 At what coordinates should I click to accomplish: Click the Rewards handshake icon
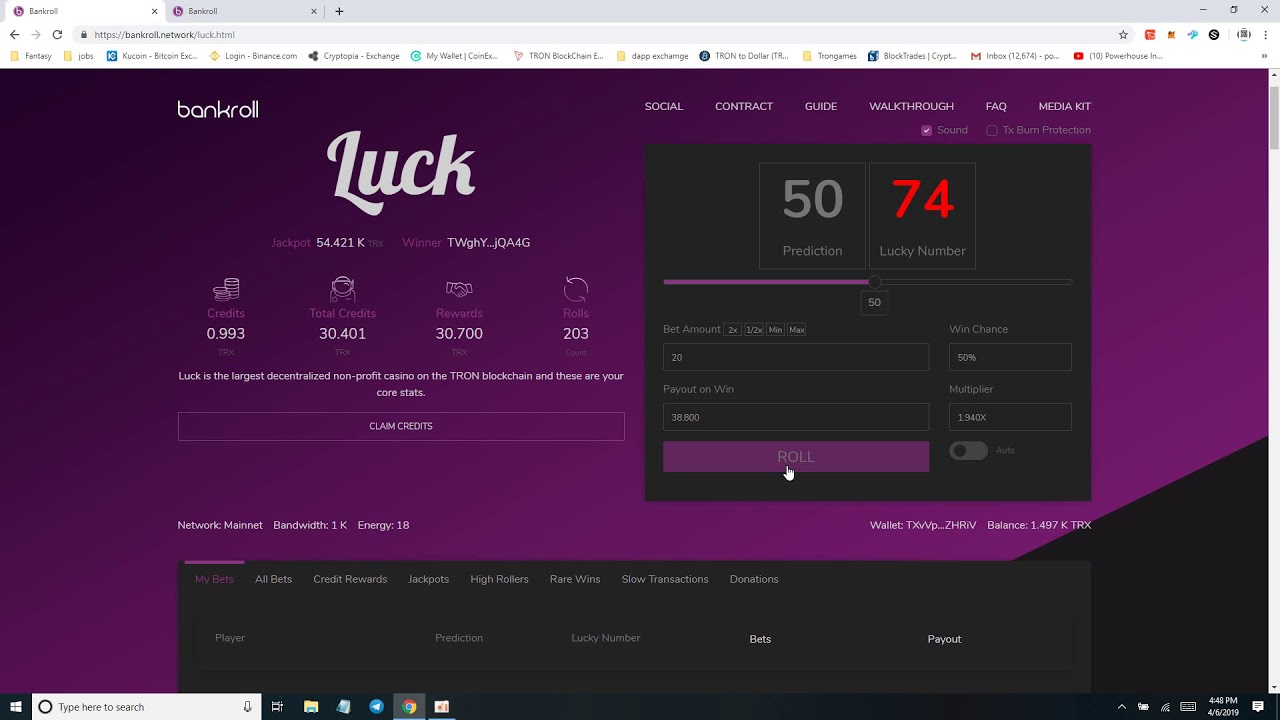[459, 289]
